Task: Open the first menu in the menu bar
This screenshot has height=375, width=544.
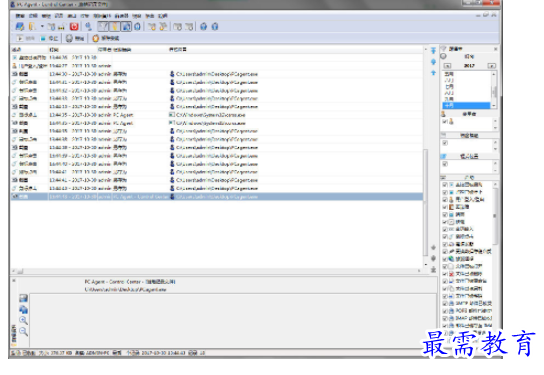Action: pyautogui.click(x=20, y=16)
